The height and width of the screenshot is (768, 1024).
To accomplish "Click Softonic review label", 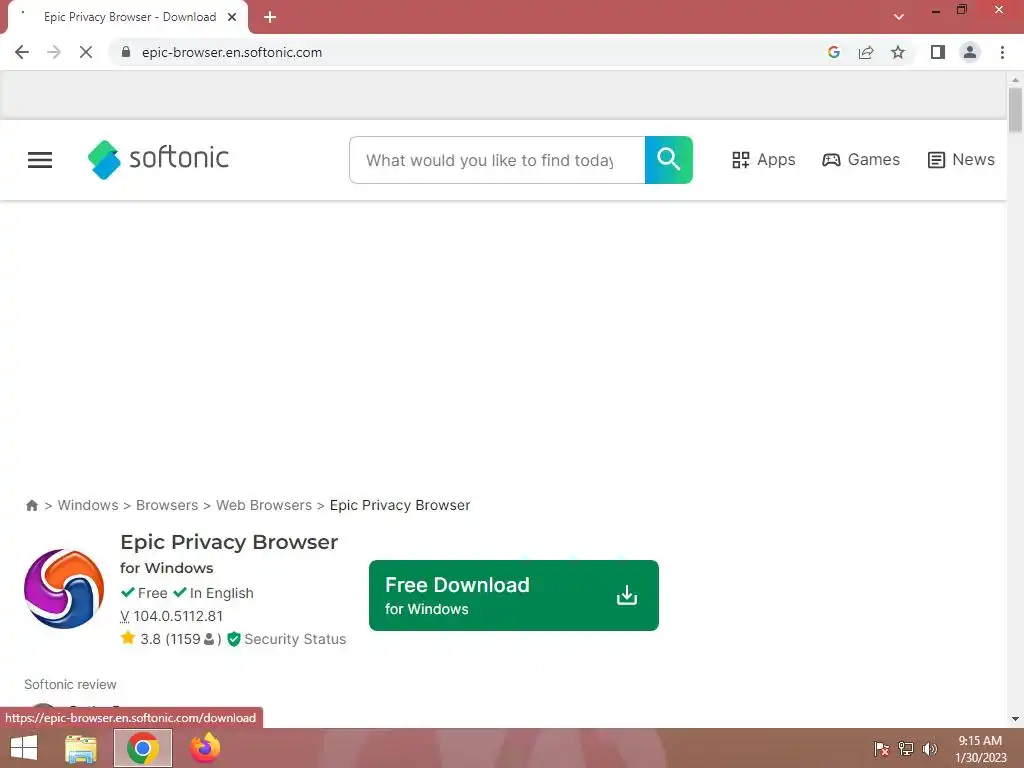I will [x=71, y=684].
